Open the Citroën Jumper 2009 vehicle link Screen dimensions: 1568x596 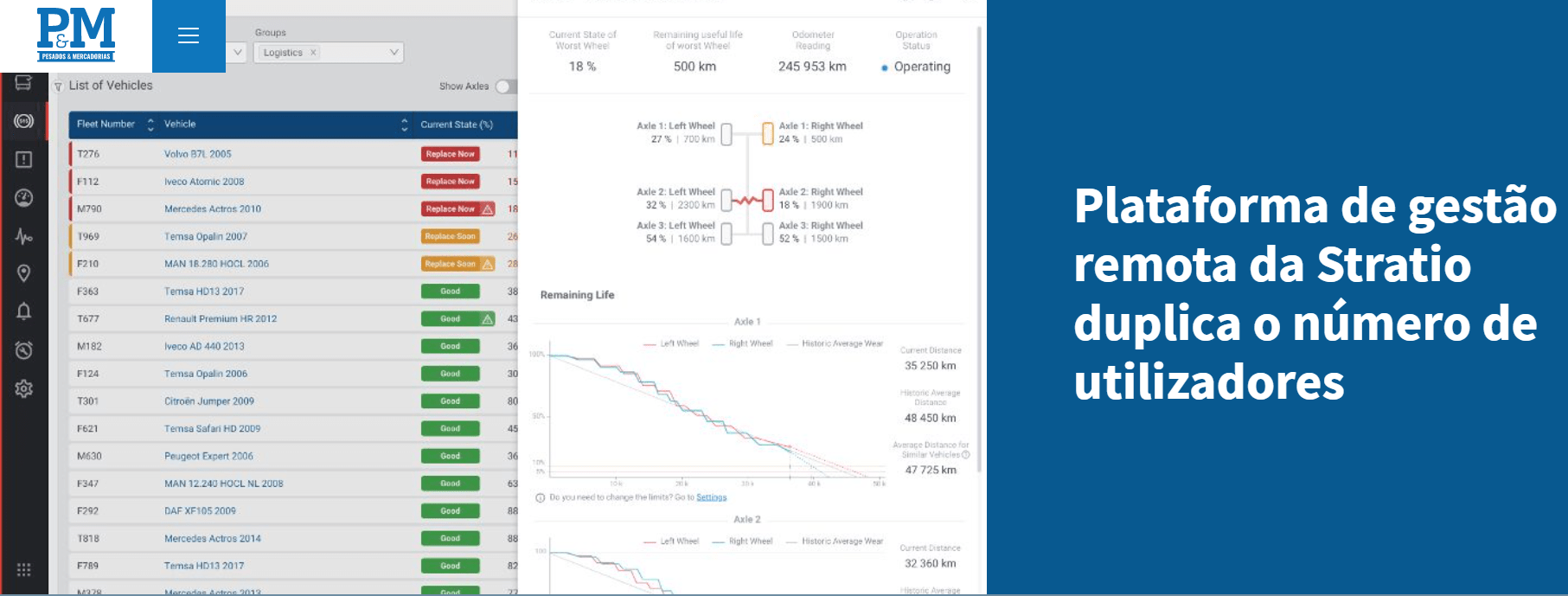209,401
